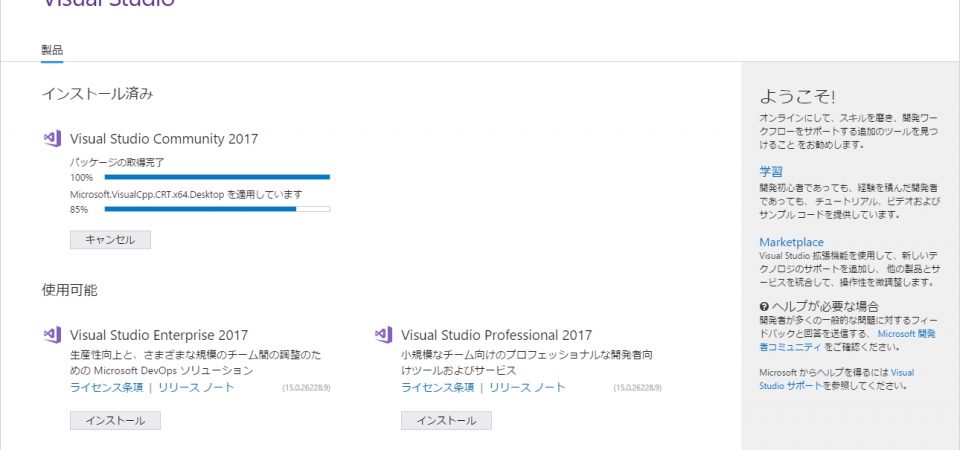Click the ヘルプが必要な場合 heading

[825, 307]
